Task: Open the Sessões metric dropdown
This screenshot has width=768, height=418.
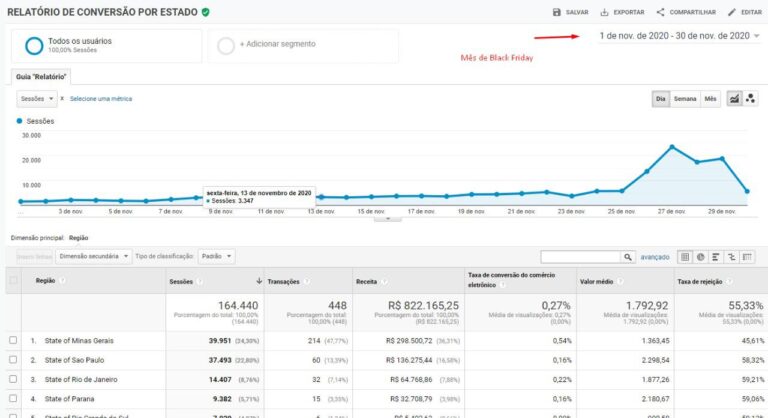Action: pos(38,99)
